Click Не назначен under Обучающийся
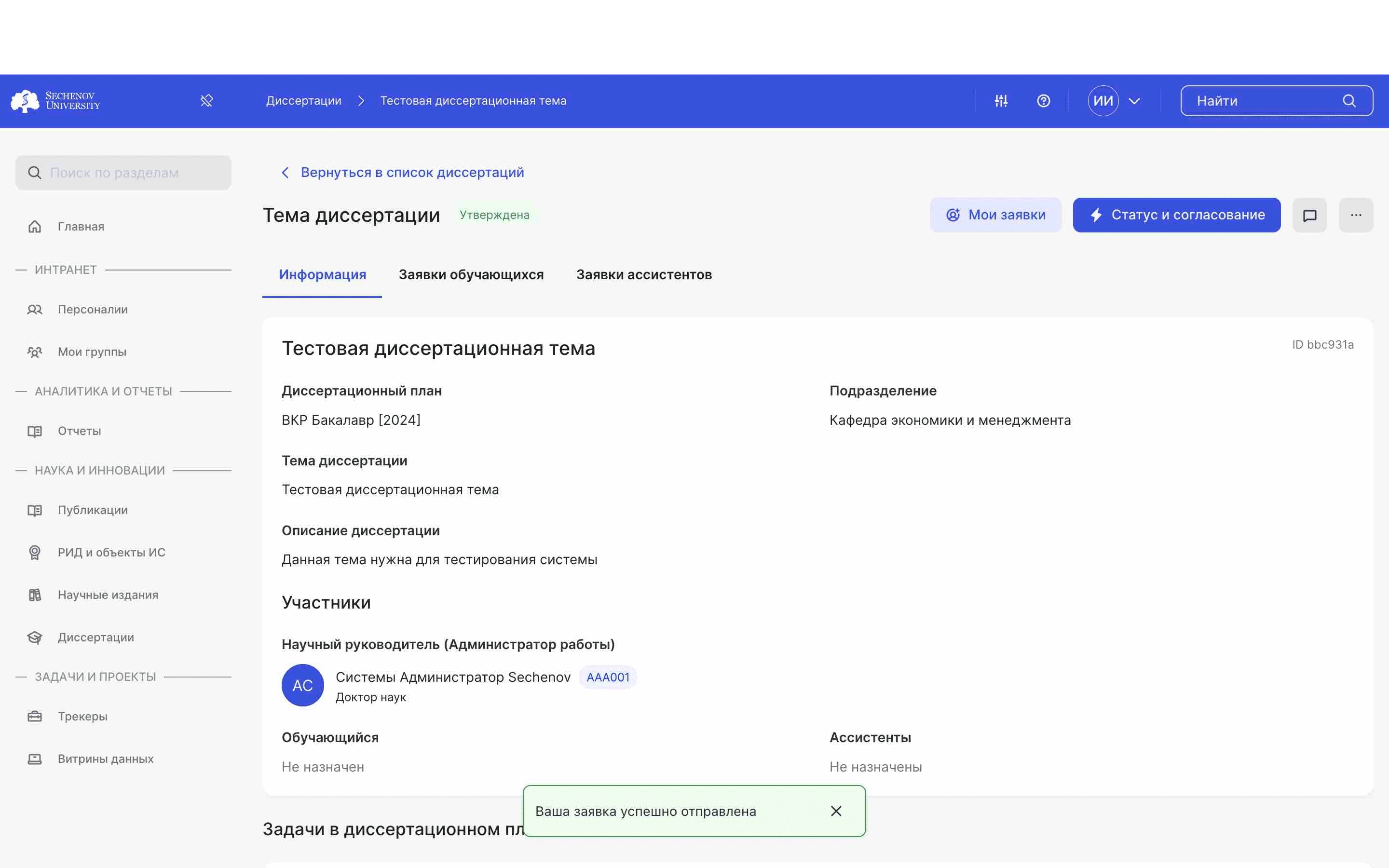 pos(323,767)
